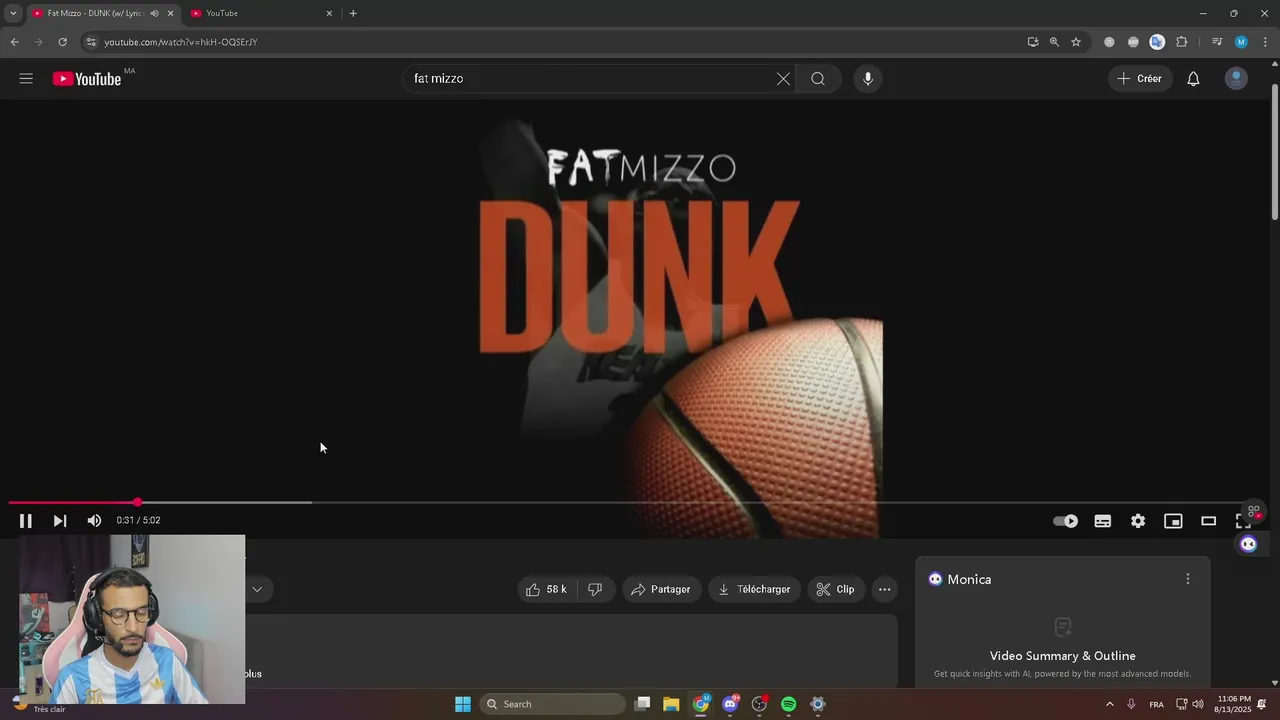Viewport: 1280px width, 720px height.
Task: Open the FRA language switcher
Action: point(1156,704)
